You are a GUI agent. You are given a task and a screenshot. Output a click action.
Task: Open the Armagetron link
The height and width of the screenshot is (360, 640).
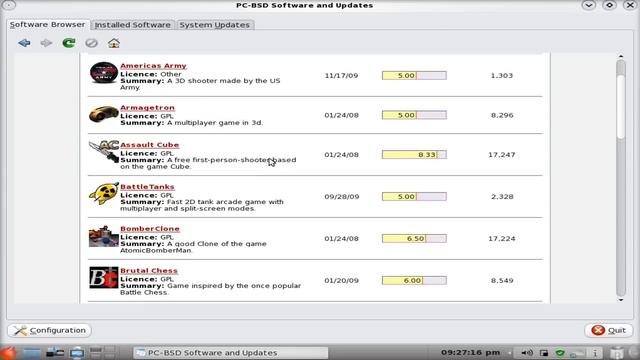pyautogui.click(x=147, y=108)
